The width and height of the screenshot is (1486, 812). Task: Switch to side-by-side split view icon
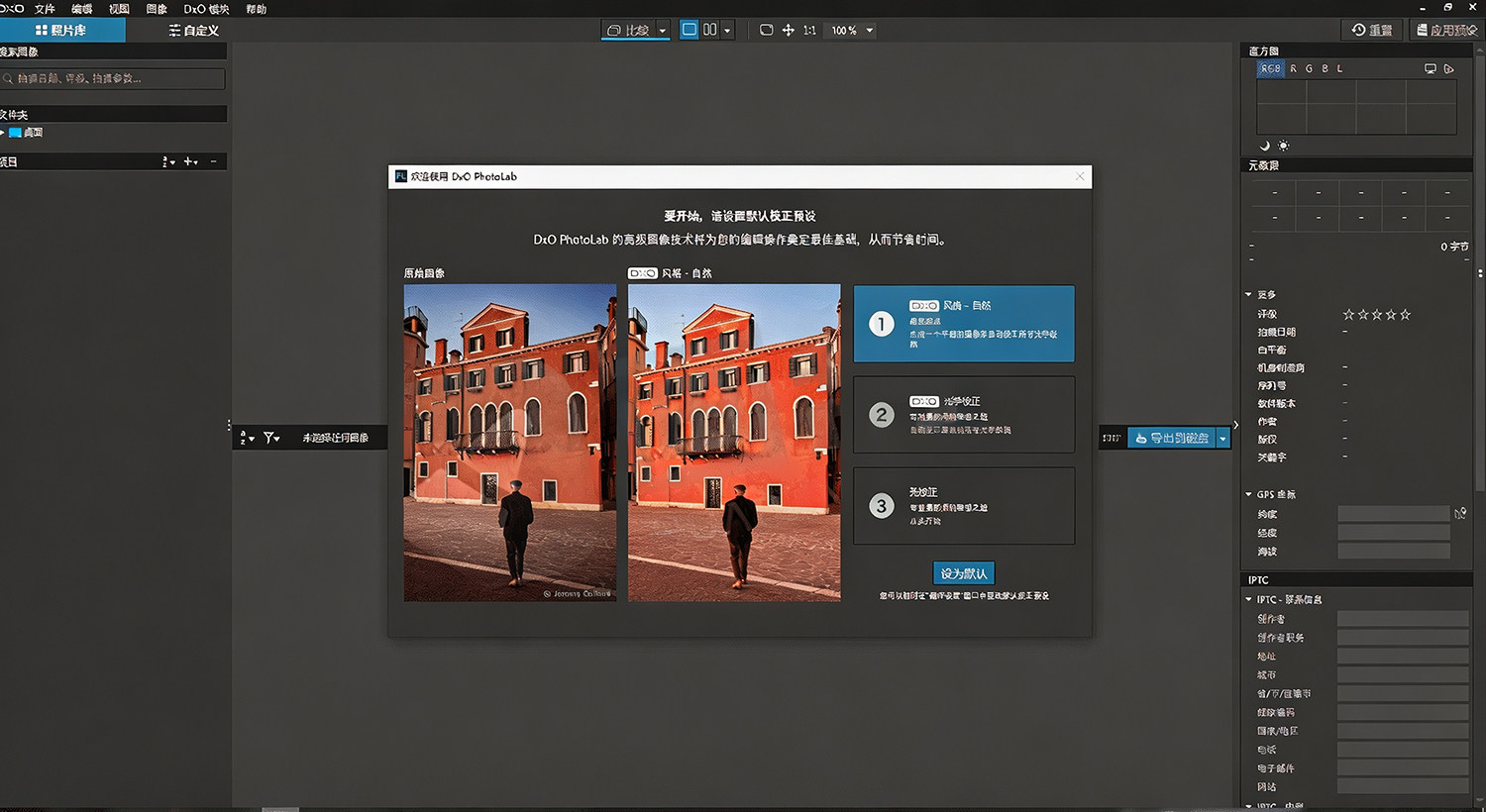(710, 30)
